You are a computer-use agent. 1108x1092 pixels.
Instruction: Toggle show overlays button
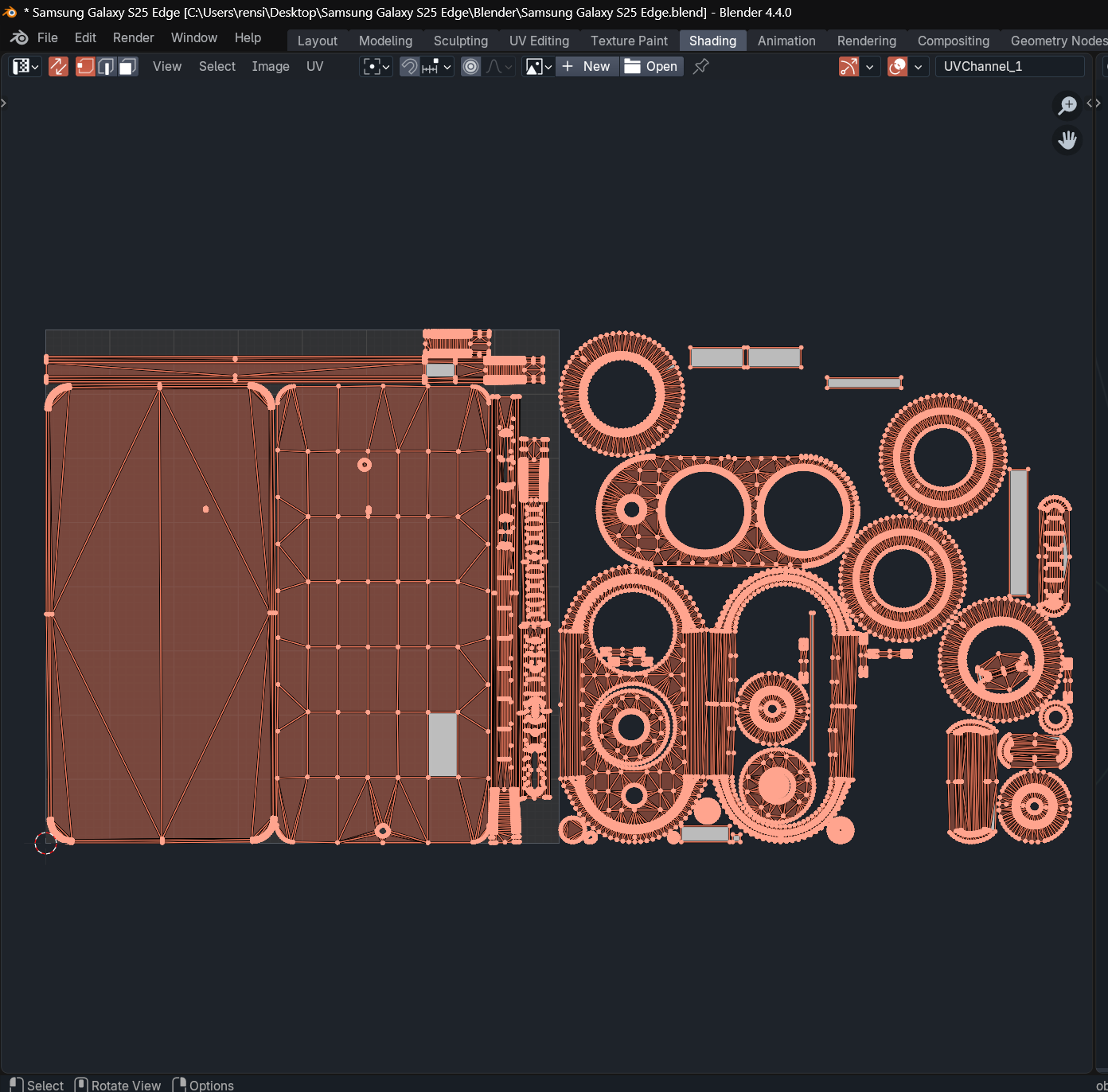coord(898,67)
